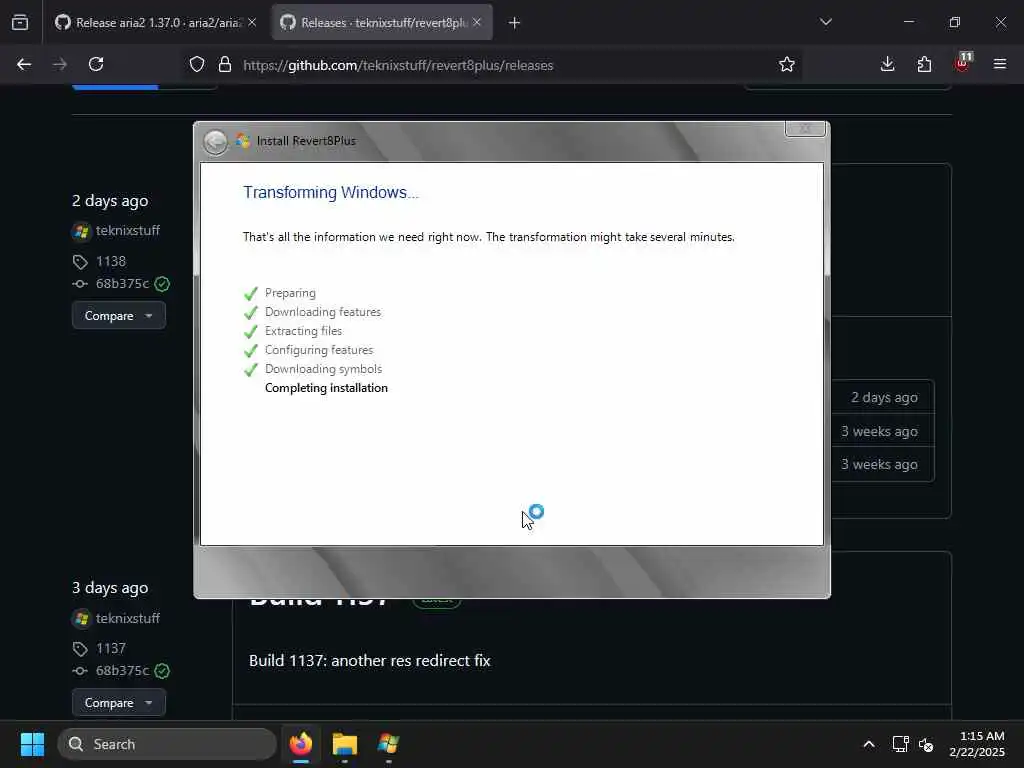
Task: Click 'Build 1137: another res redirect fix' text
Action: pyautogui.click(x=370, y=661)
